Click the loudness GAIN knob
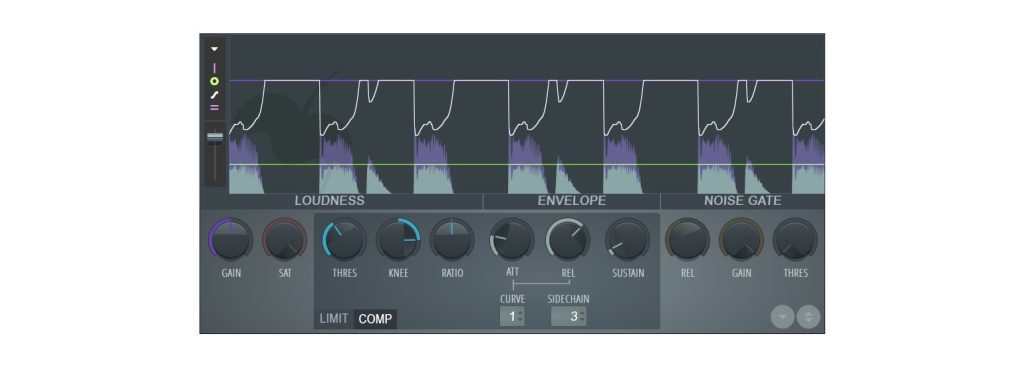Screen dimensions: 1024x366 [231, 240]
